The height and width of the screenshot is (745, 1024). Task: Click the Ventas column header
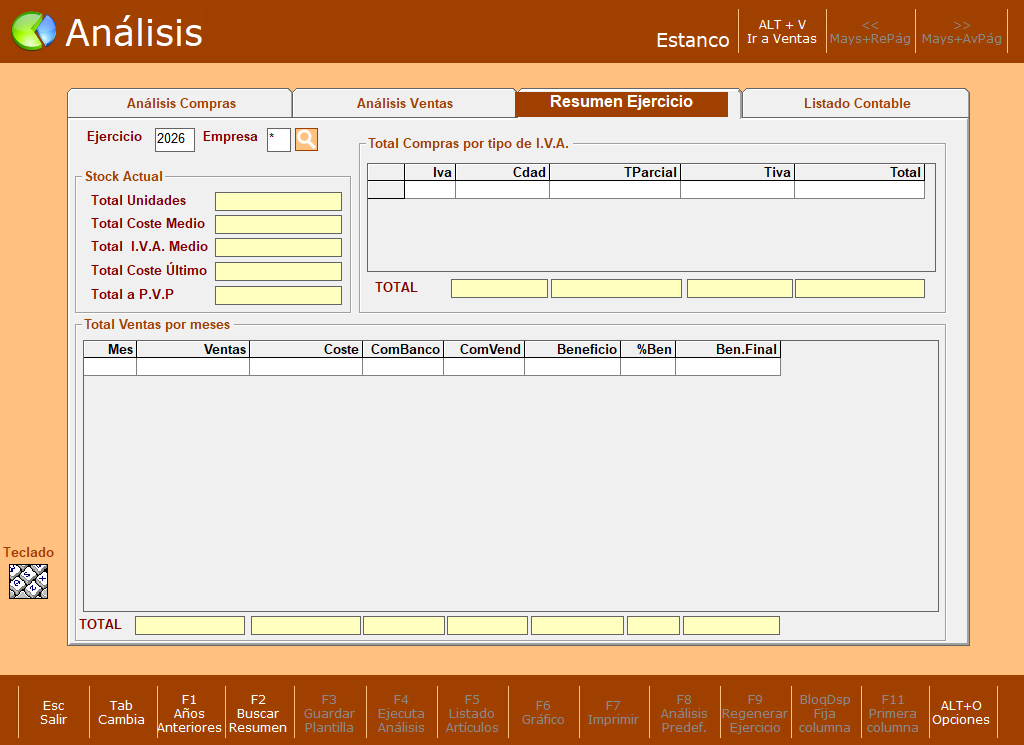click(193, 349)
